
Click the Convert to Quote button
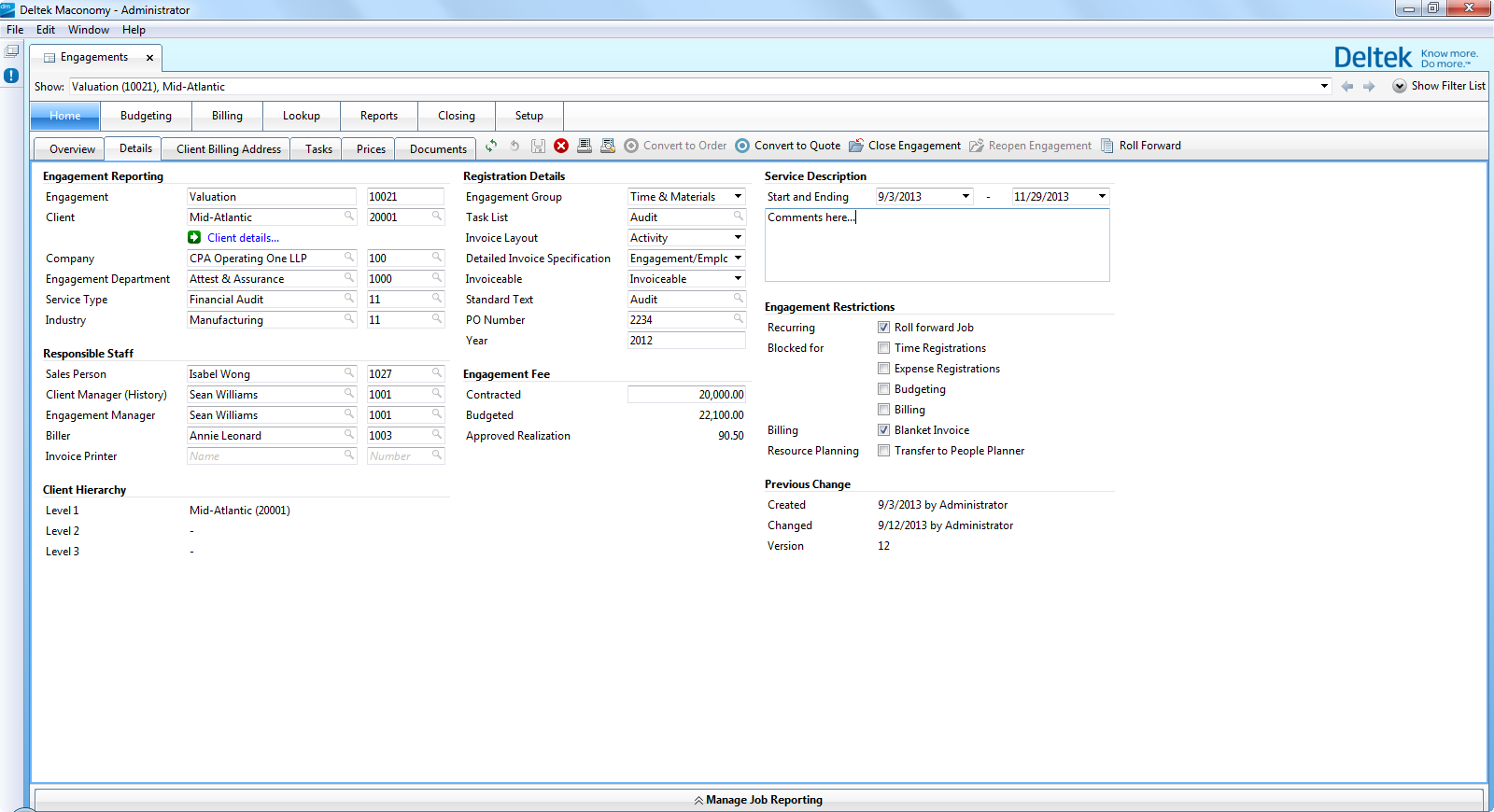point(787,146)
